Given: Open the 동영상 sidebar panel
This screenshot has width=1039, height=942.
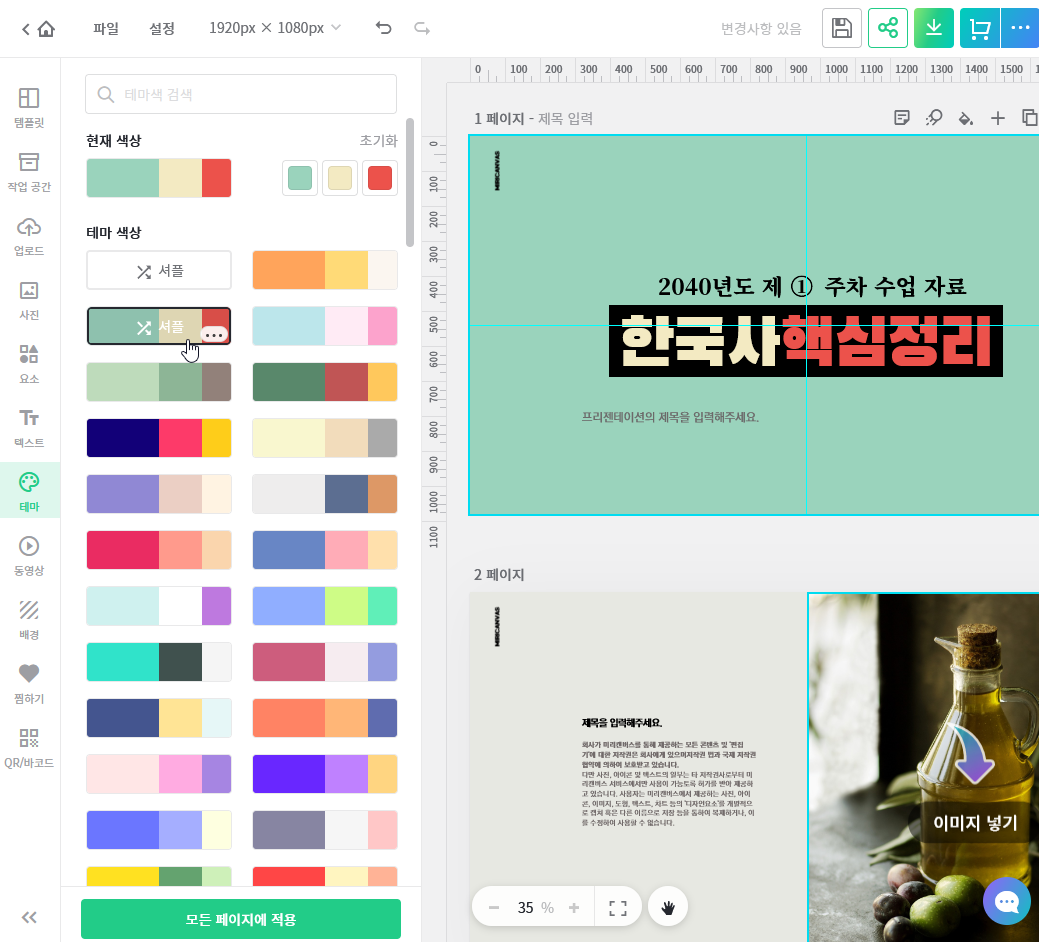Looking at the screenshot, I should [x=29, y=556].
